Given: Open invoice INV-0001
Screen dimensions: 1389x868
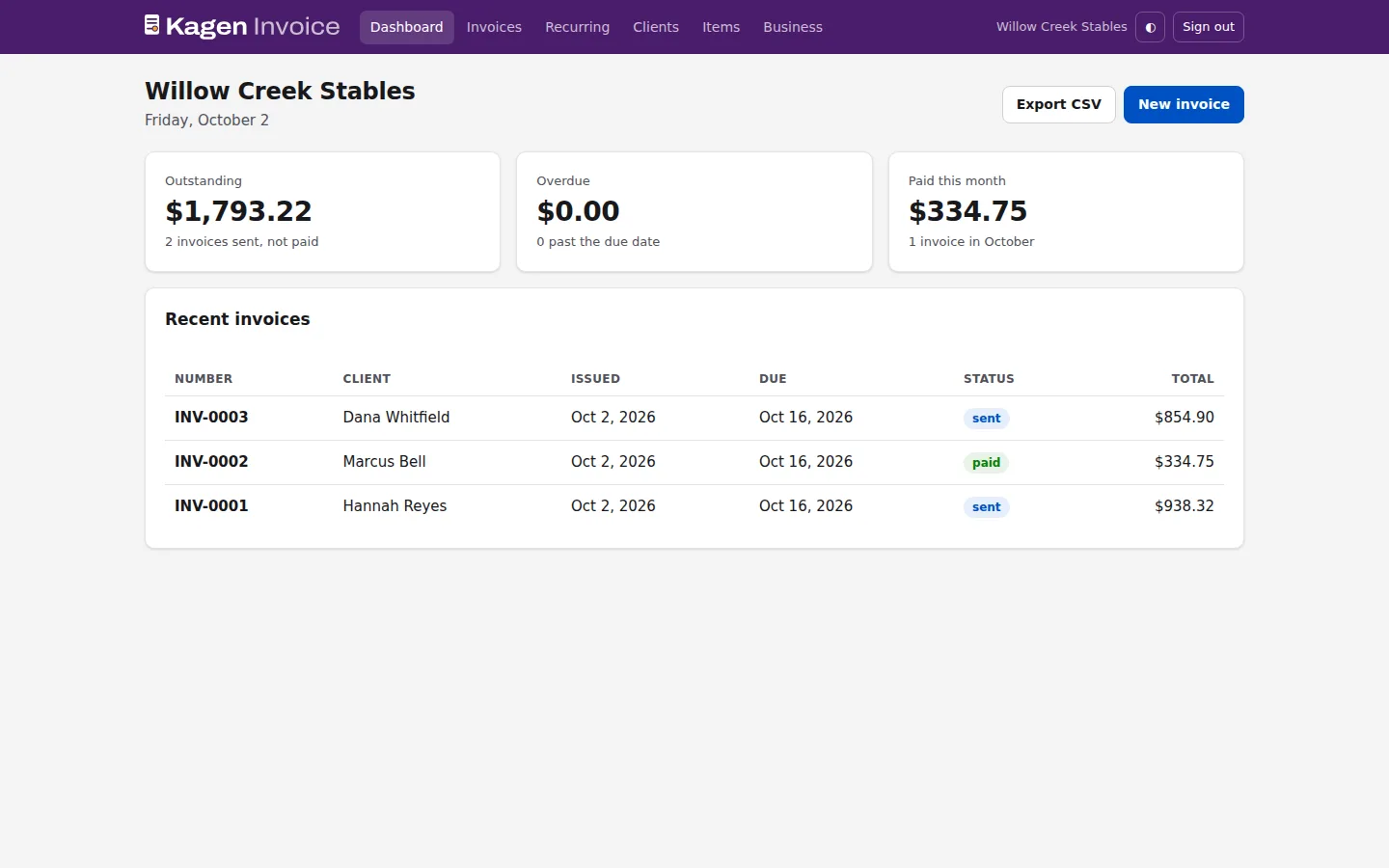Looking at the screenshot, I should pos(211,506).
